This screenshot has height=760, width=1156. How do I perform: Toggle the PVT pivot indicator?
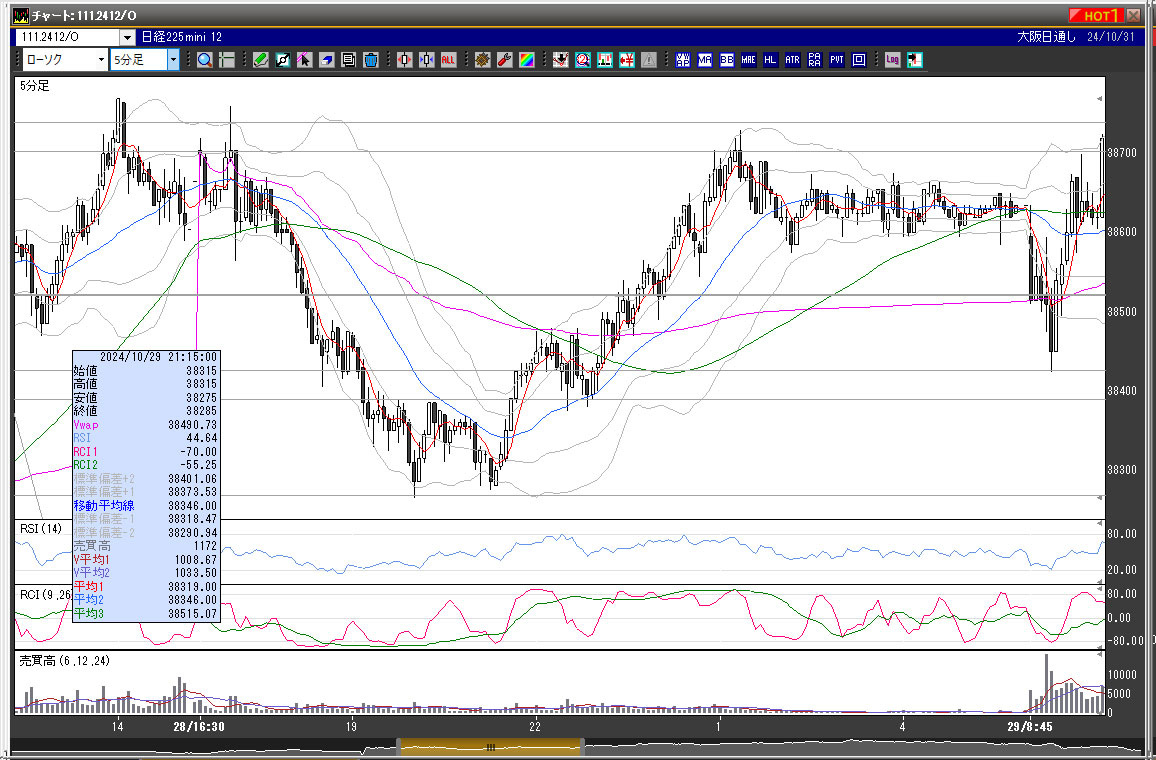[x=837, y=60]
